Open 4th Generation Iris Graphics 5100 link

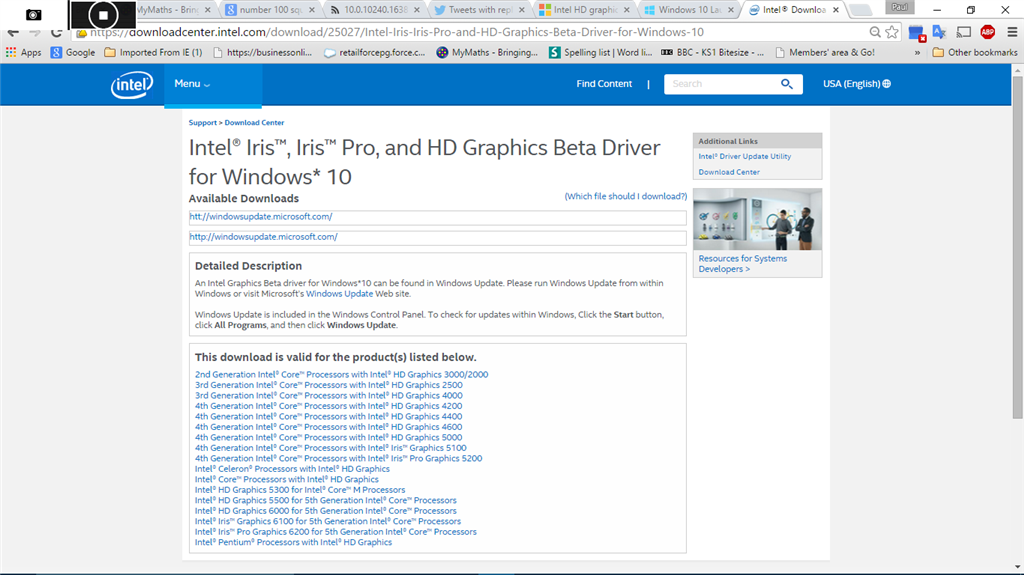click(330, 448)
